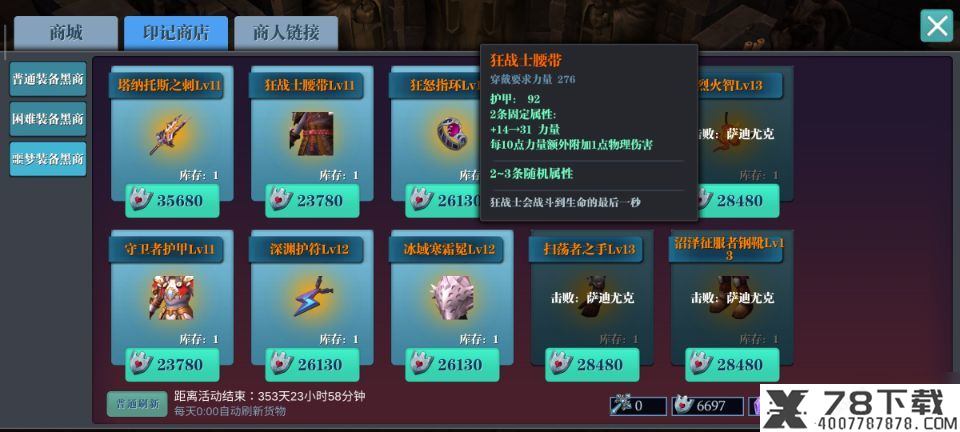Select the 冰域寒霜冕 spiked helmet icon
Screen dimensions: 960x432
(452, 297)
